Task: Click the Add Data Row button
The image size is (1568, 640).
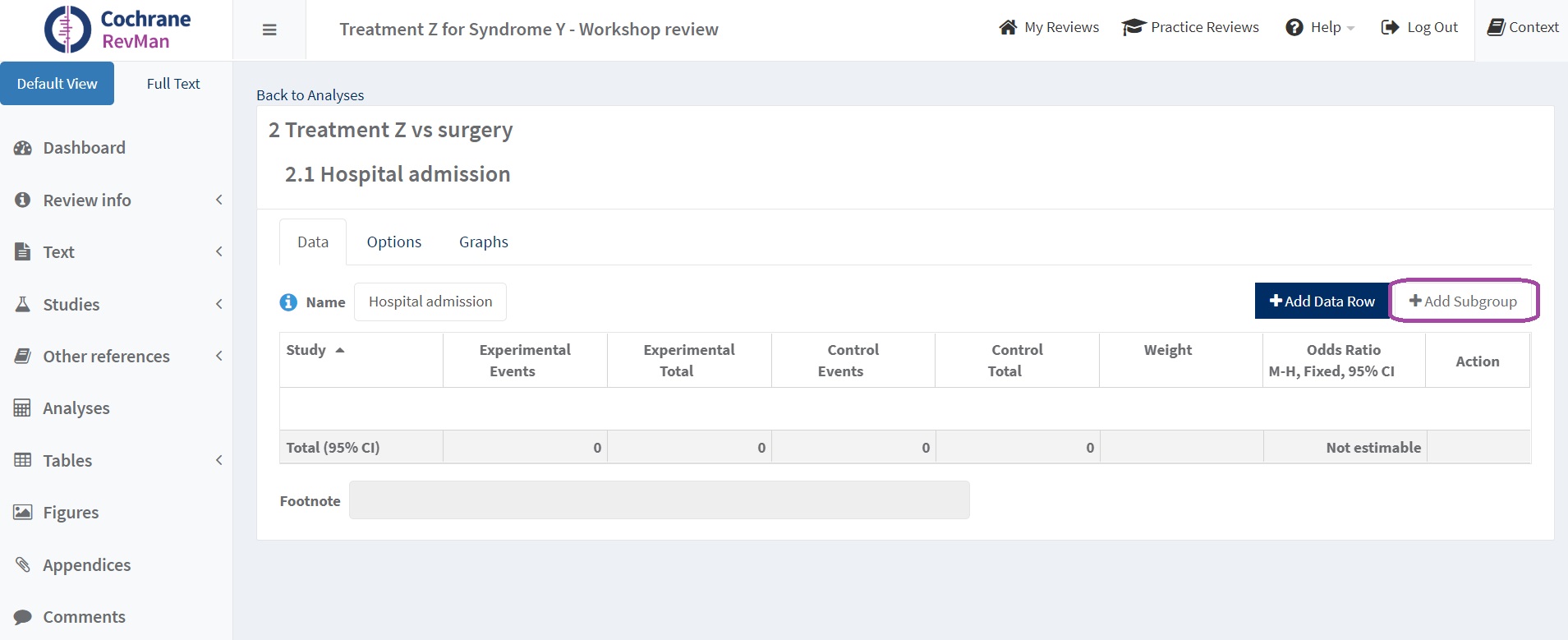Action: (x=1322, y=302)
